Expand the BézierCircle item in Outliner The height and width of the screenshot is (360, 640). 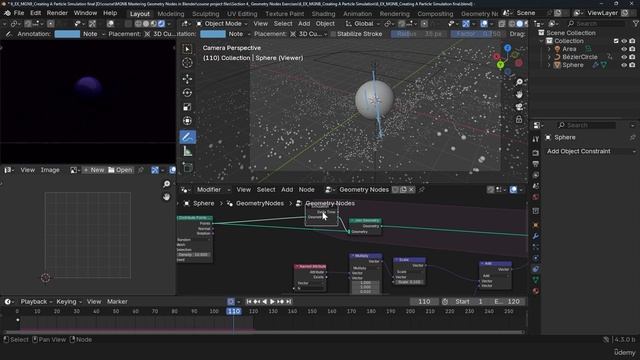pos(549,57)
